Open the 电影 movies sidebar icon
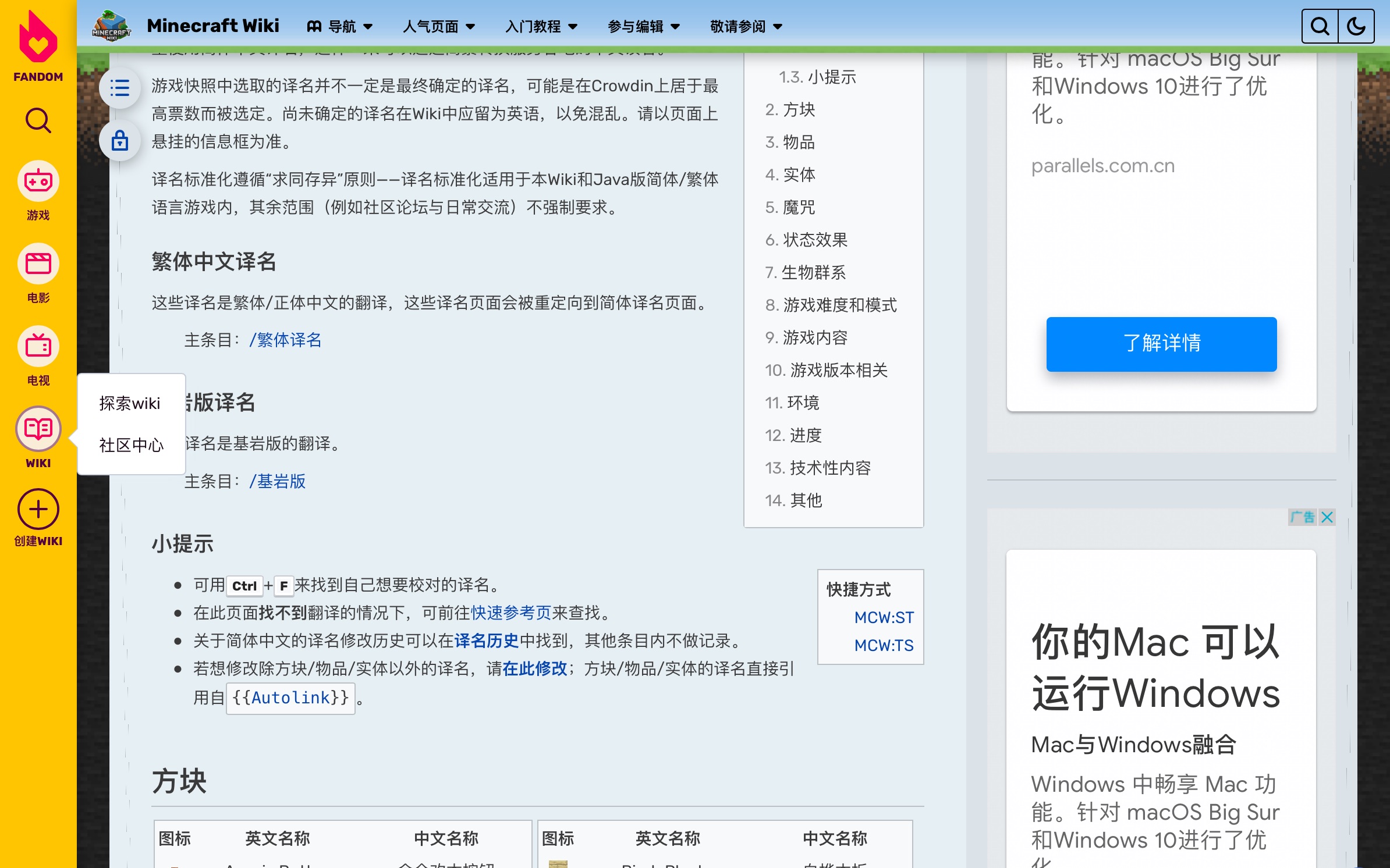 click(38, 265)
